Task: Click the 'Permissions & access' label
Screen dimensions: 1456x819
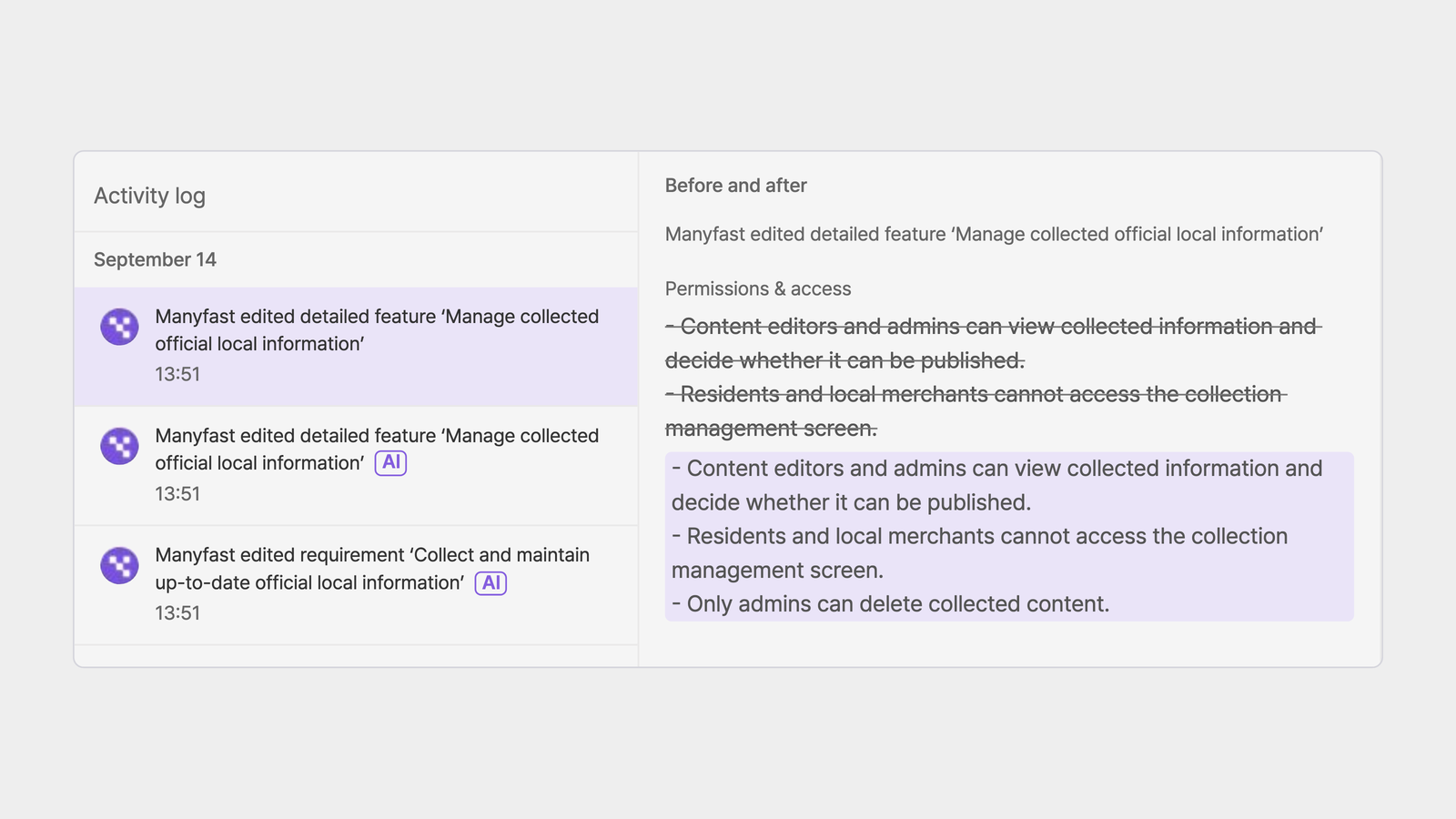Action: coord(758,288)
